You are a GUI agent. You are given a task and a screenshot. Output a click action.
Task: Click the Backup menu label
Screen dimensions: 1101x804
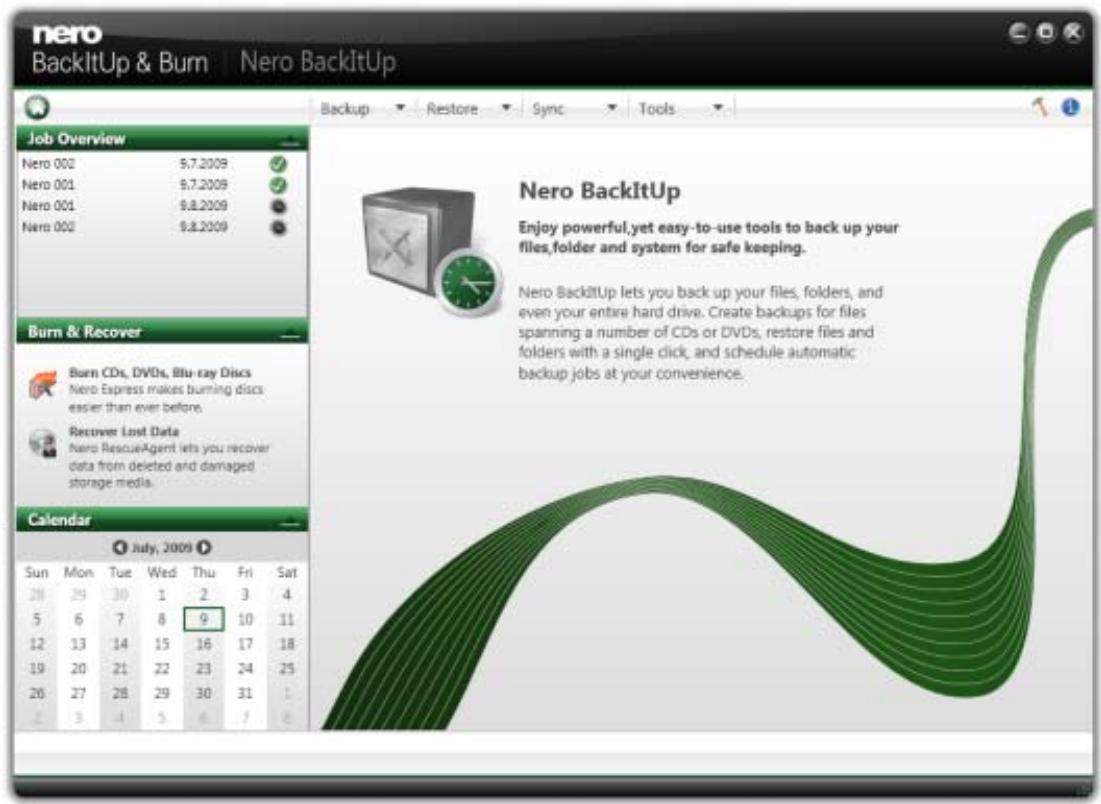pyautogui.click(x=345, y=109)
